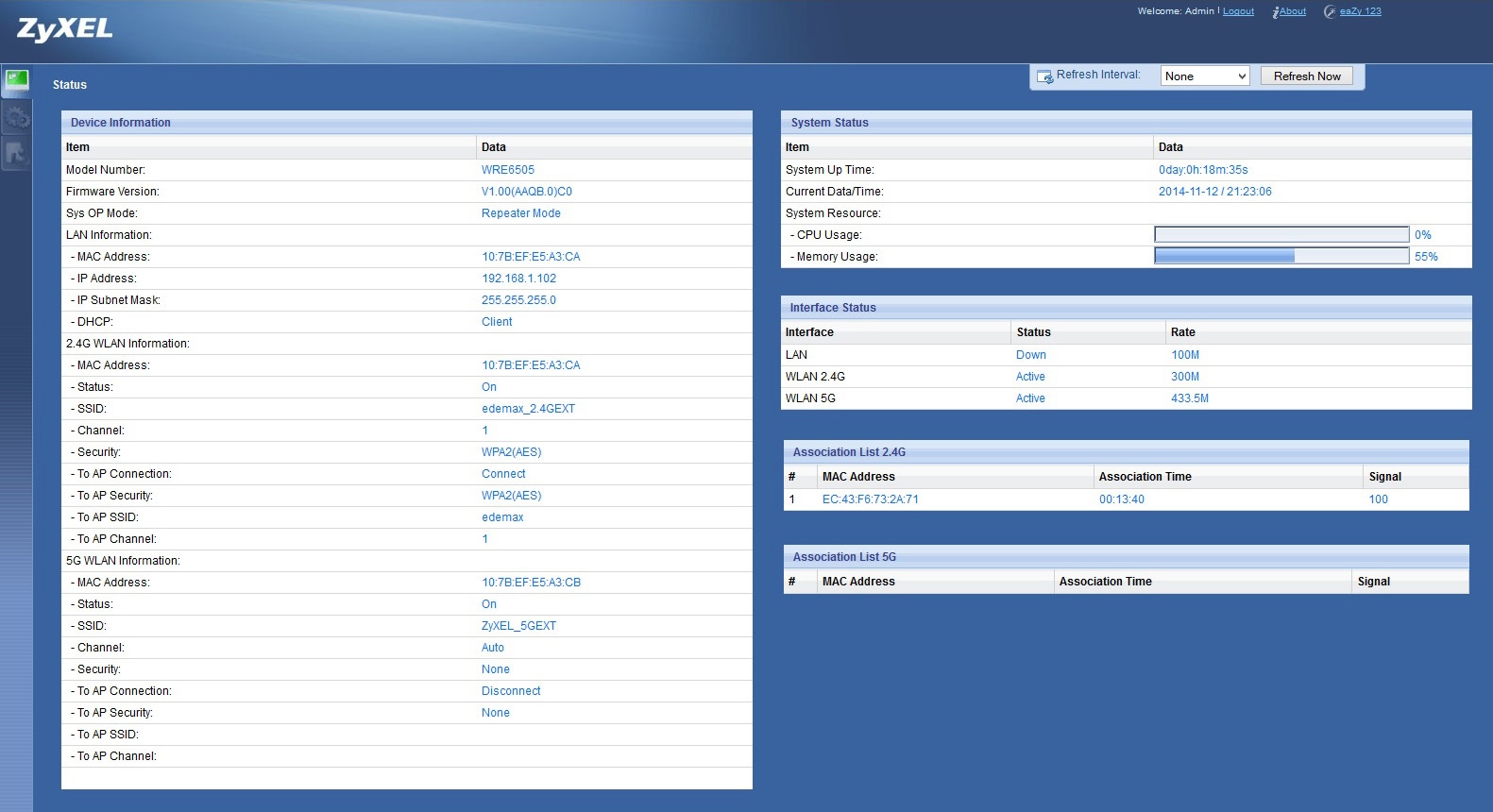Open the Maintenance tools sidebar icon
1493x812 pixels.
click(x=17, y=154)
